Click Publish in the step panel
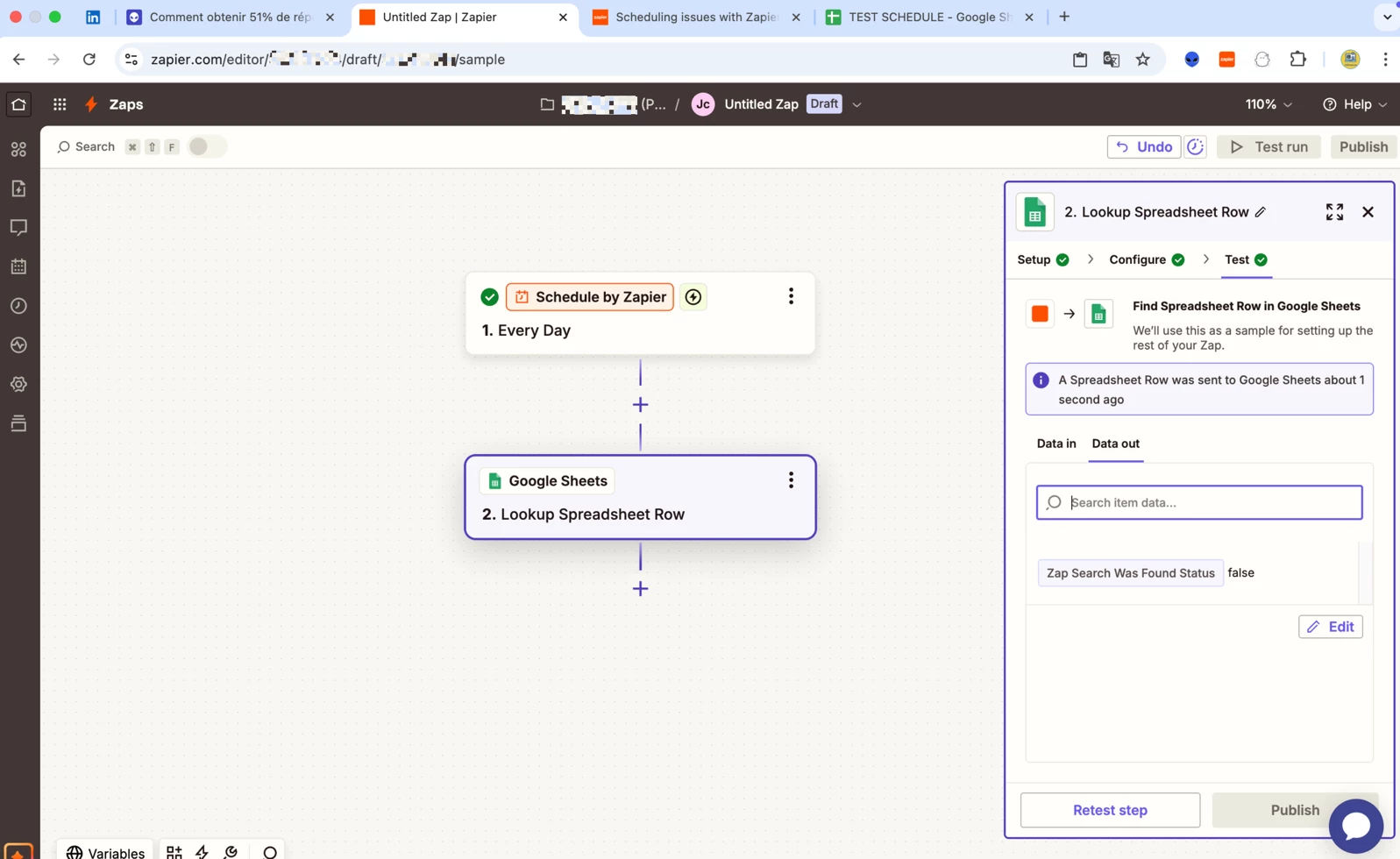1400x859 pixels. tap(1295, 810)
